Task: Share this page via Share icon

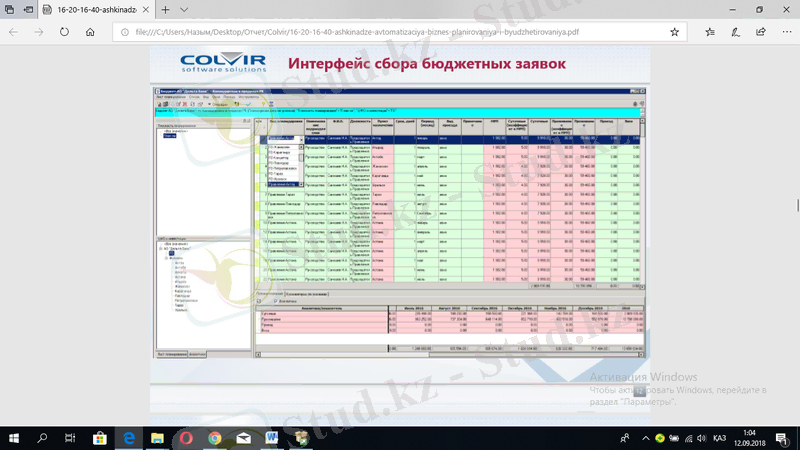Action: coord(759,31)
